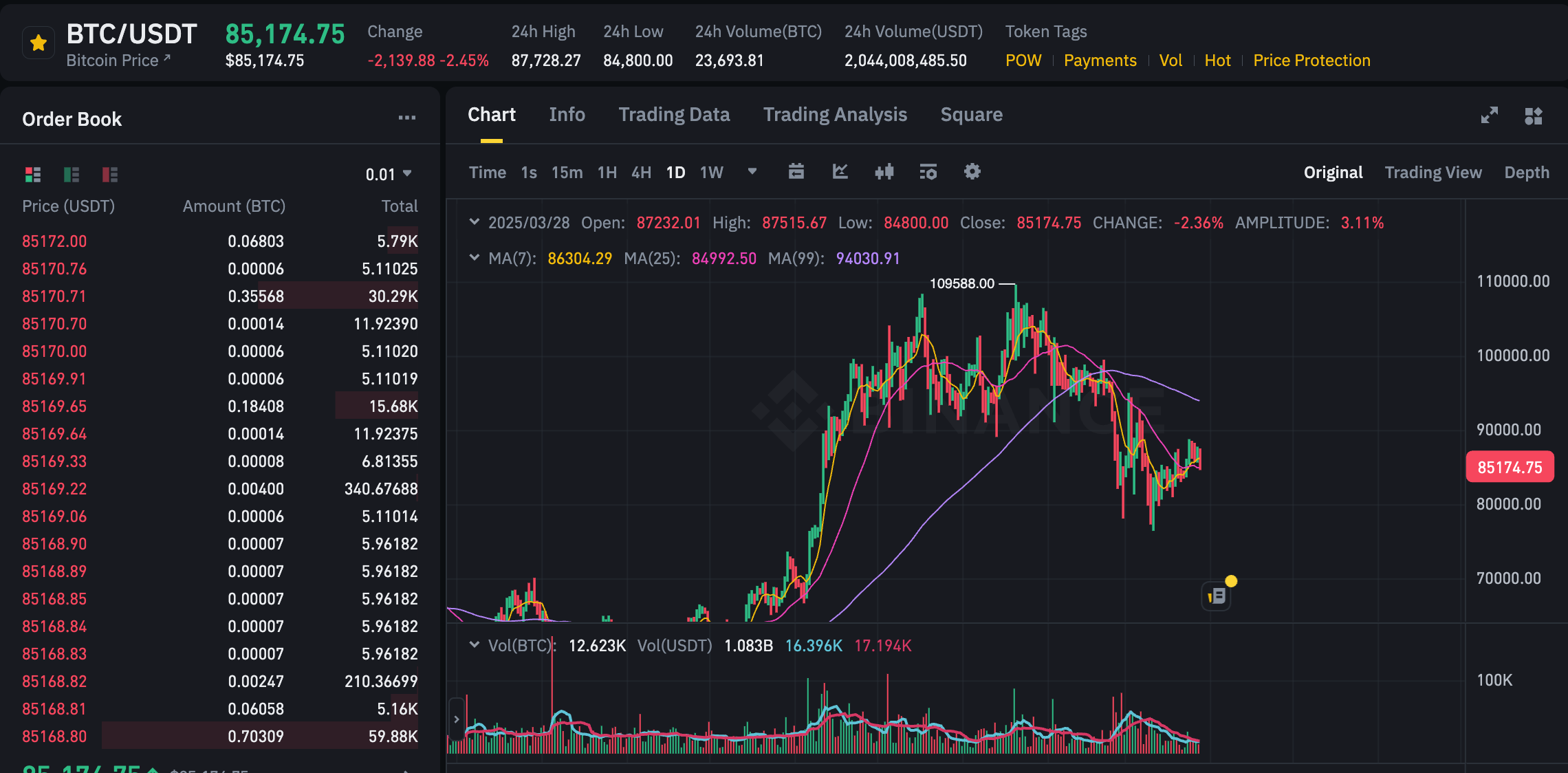
Task: Expand chart to fullscreen
Action: [1489, 116]
